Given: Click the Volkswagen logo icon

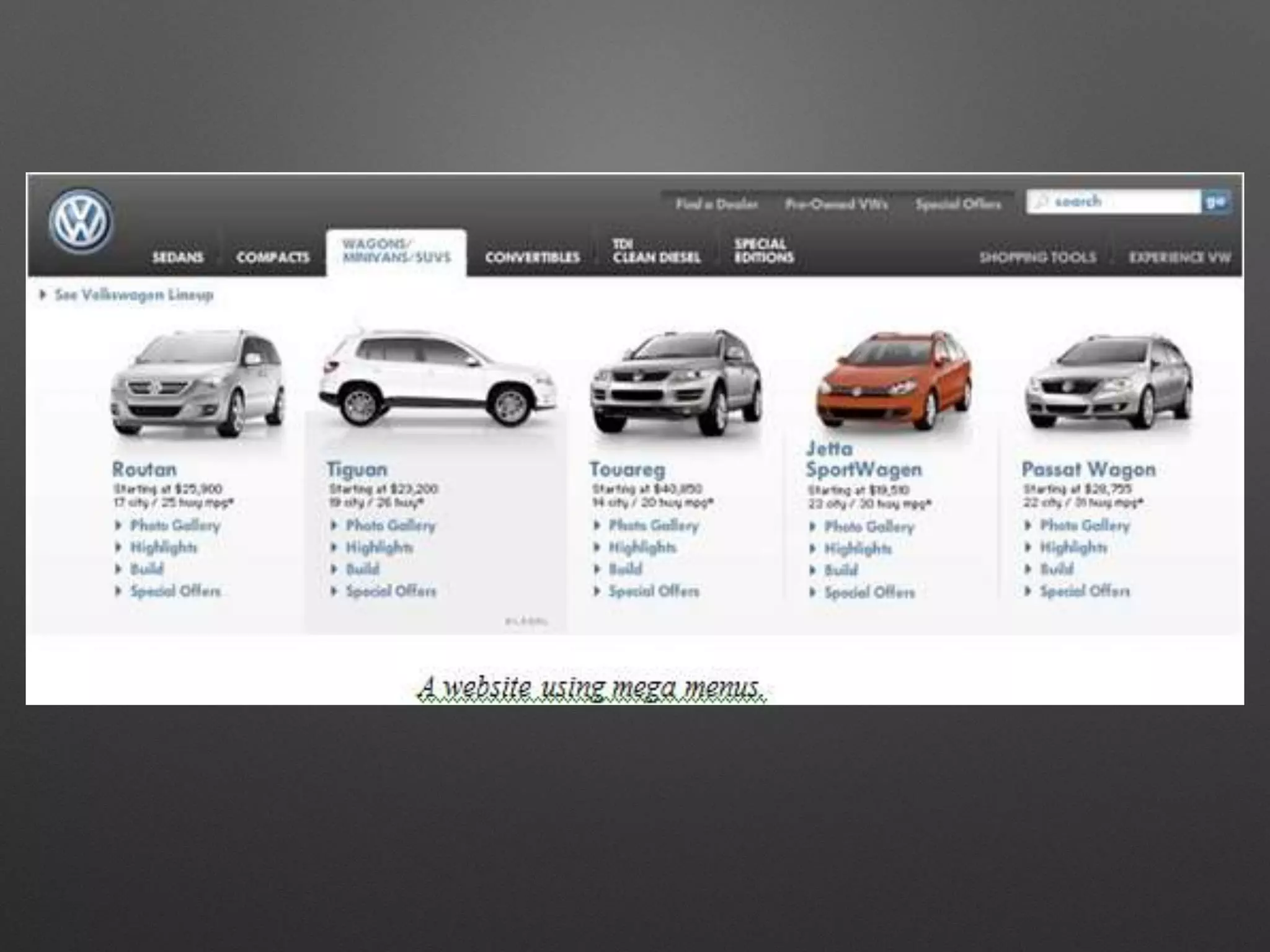Looking at the screenshot, I should 81,222.
